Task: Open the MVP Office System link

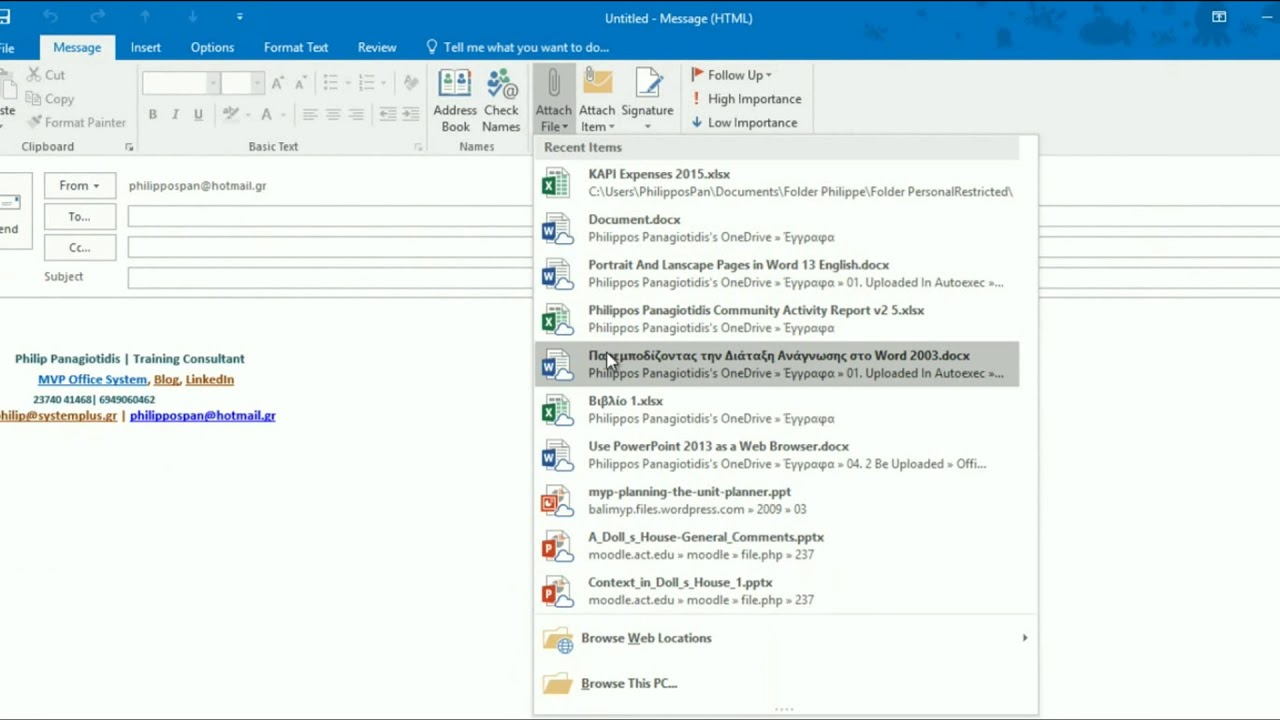Action: (x=92, y=380)
